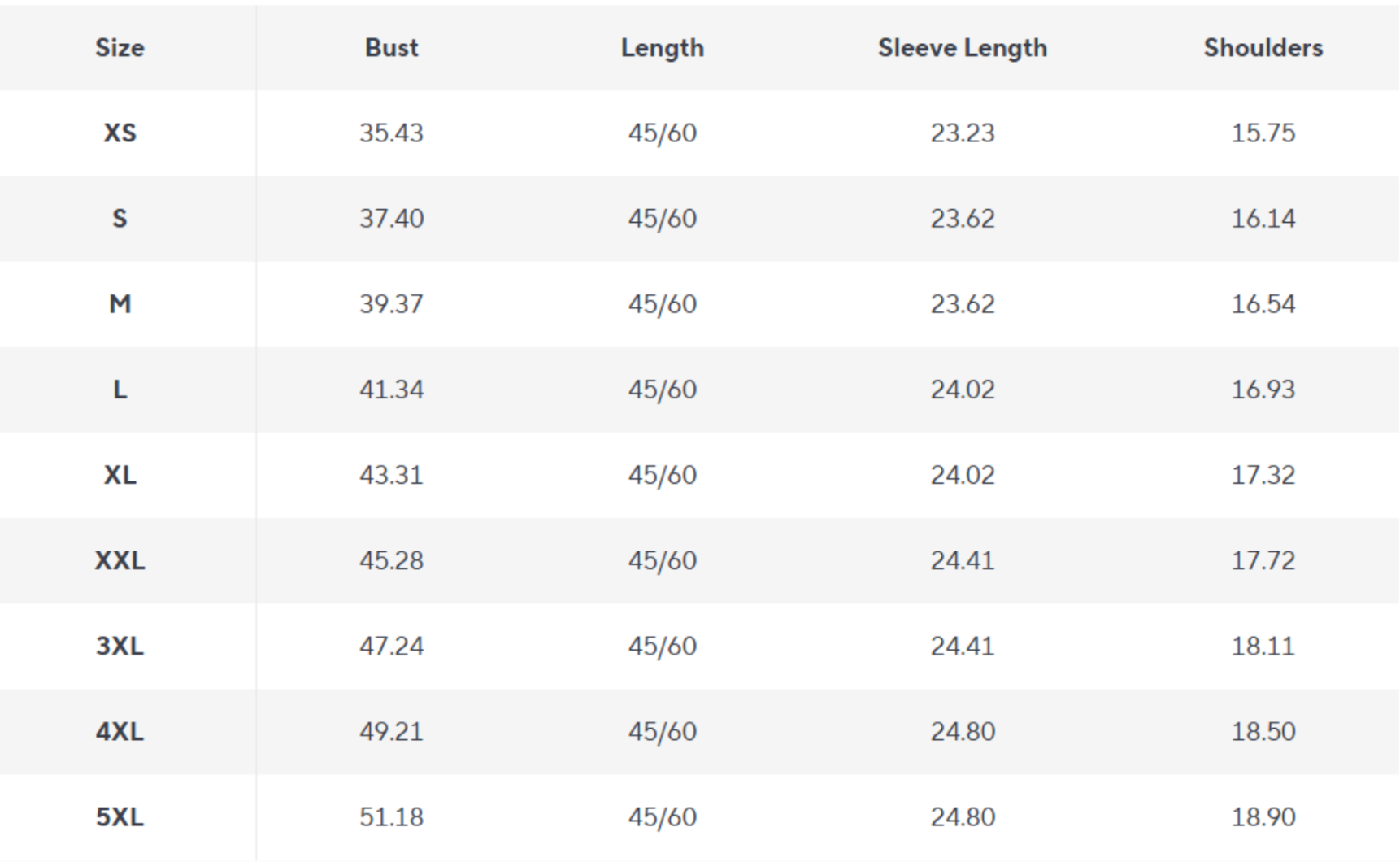The width and height of the screenshot is (1400, 862).
Task: Click the sleeve length value 23.23
Action: coord(962,133)
